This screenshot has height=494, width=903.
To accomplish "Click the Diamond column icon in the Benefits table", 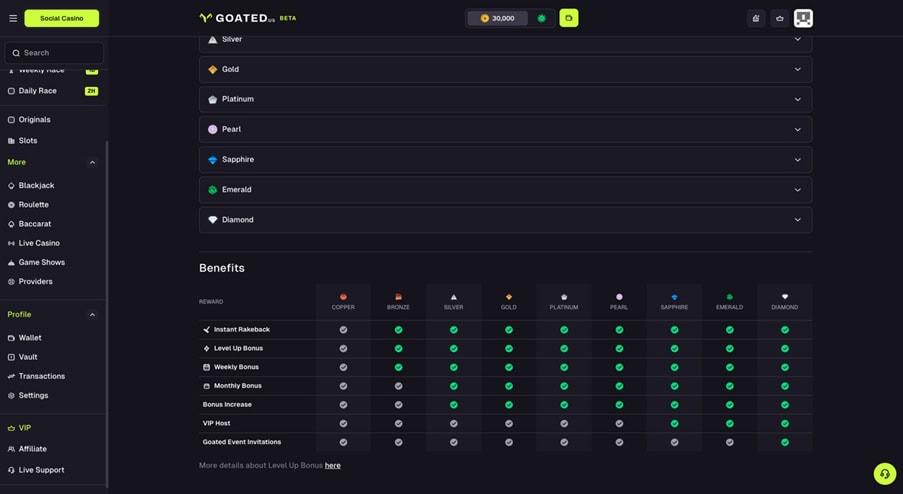I will [785, 297].
